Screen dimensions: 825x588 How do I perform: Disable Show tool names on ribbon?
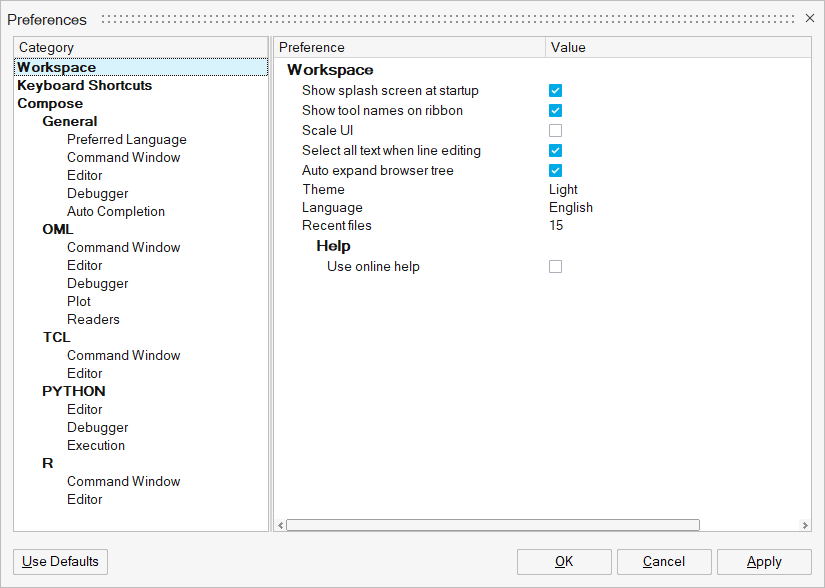point(555,111)
